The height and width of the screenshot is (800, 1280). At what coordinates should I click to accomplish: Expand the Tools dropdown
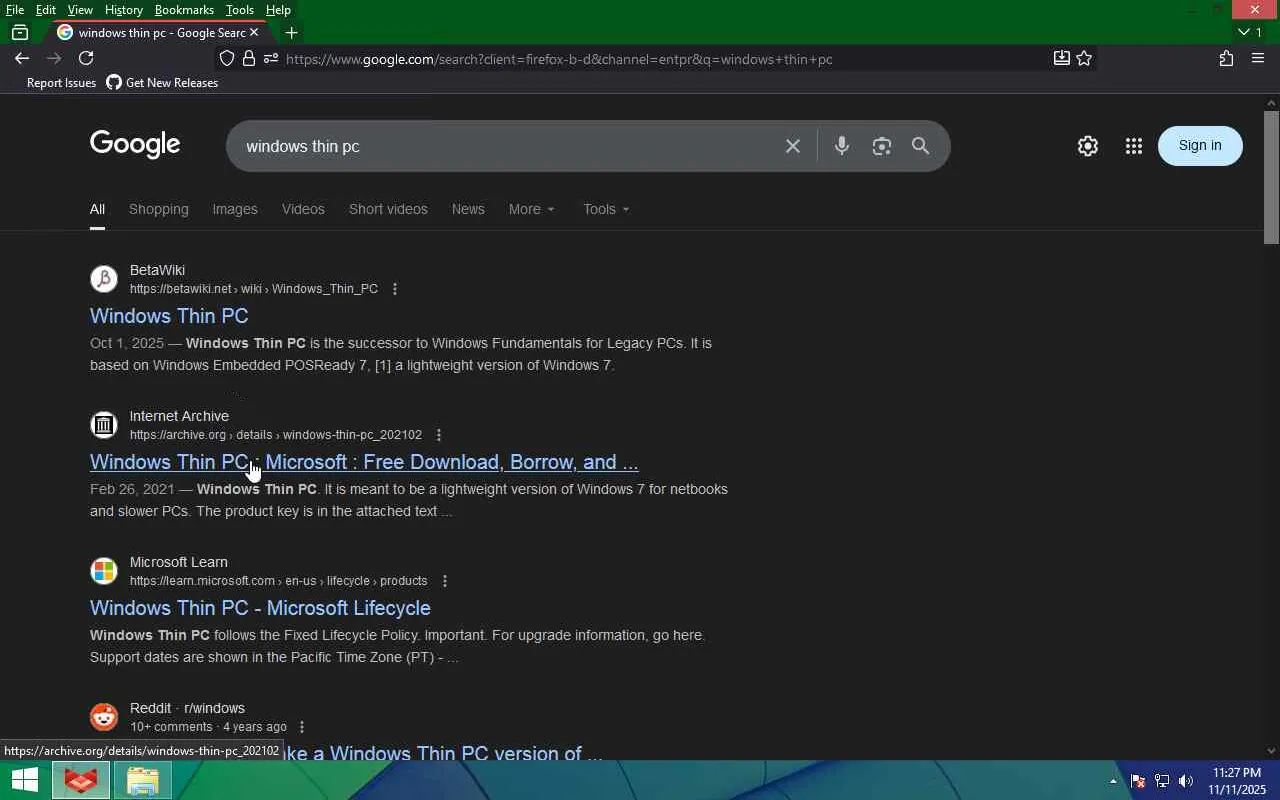(x=606, y=209)
